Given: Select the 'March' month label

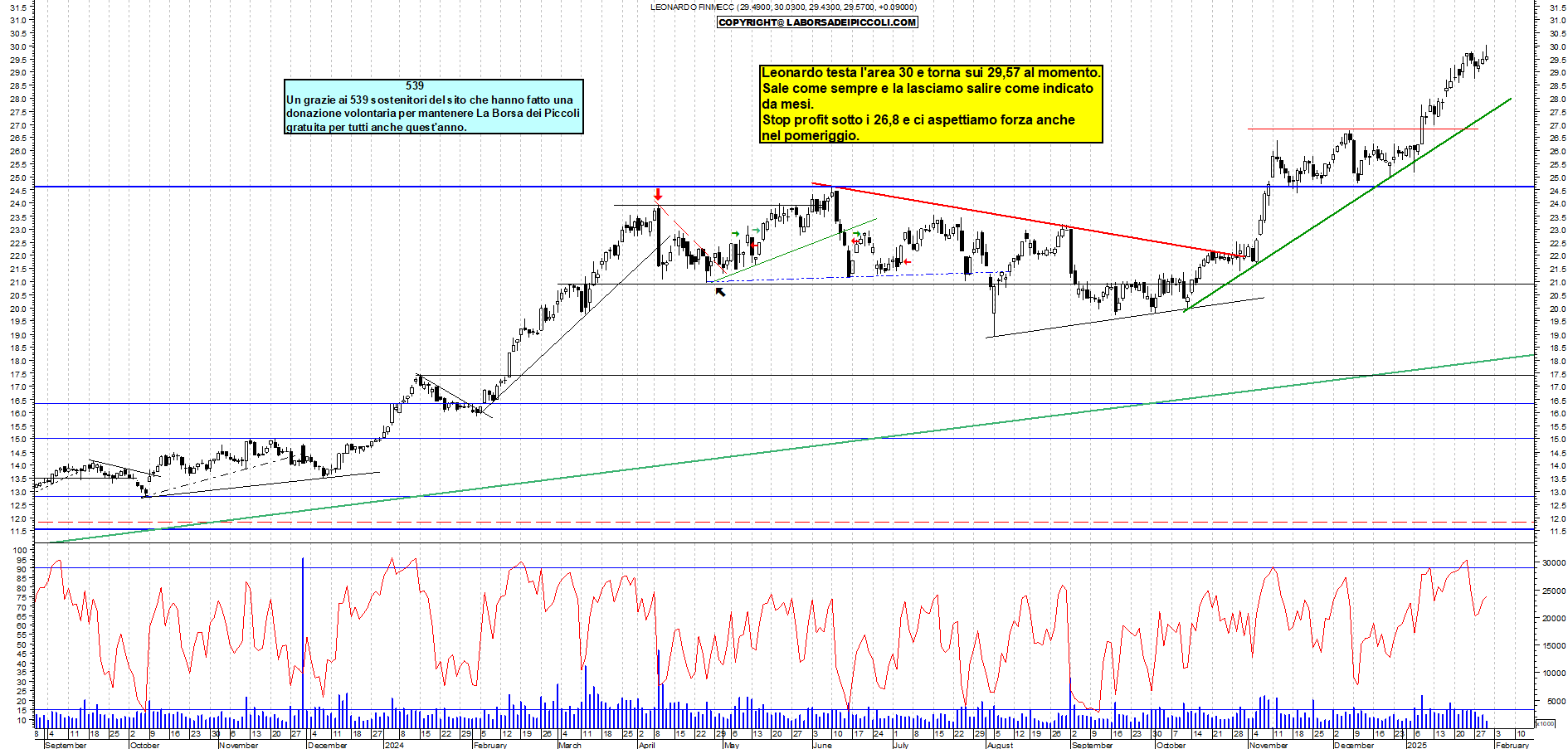Looking at the screenshot, I should tap(570, 745).
